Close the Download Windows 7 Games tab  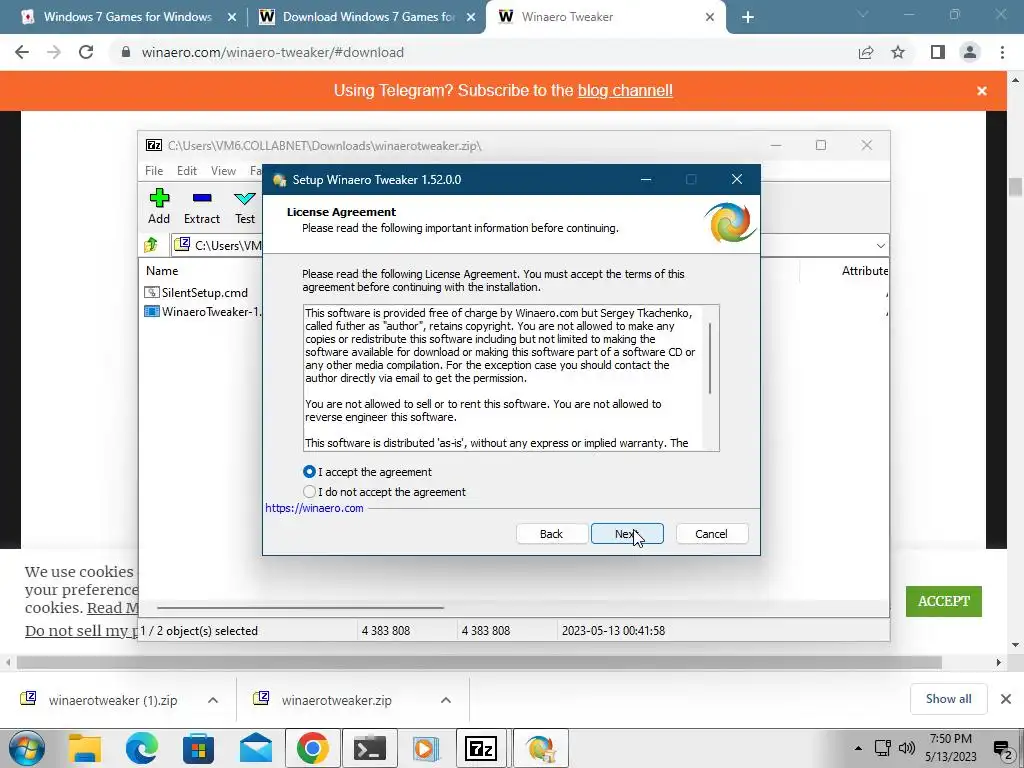point(471,18)
